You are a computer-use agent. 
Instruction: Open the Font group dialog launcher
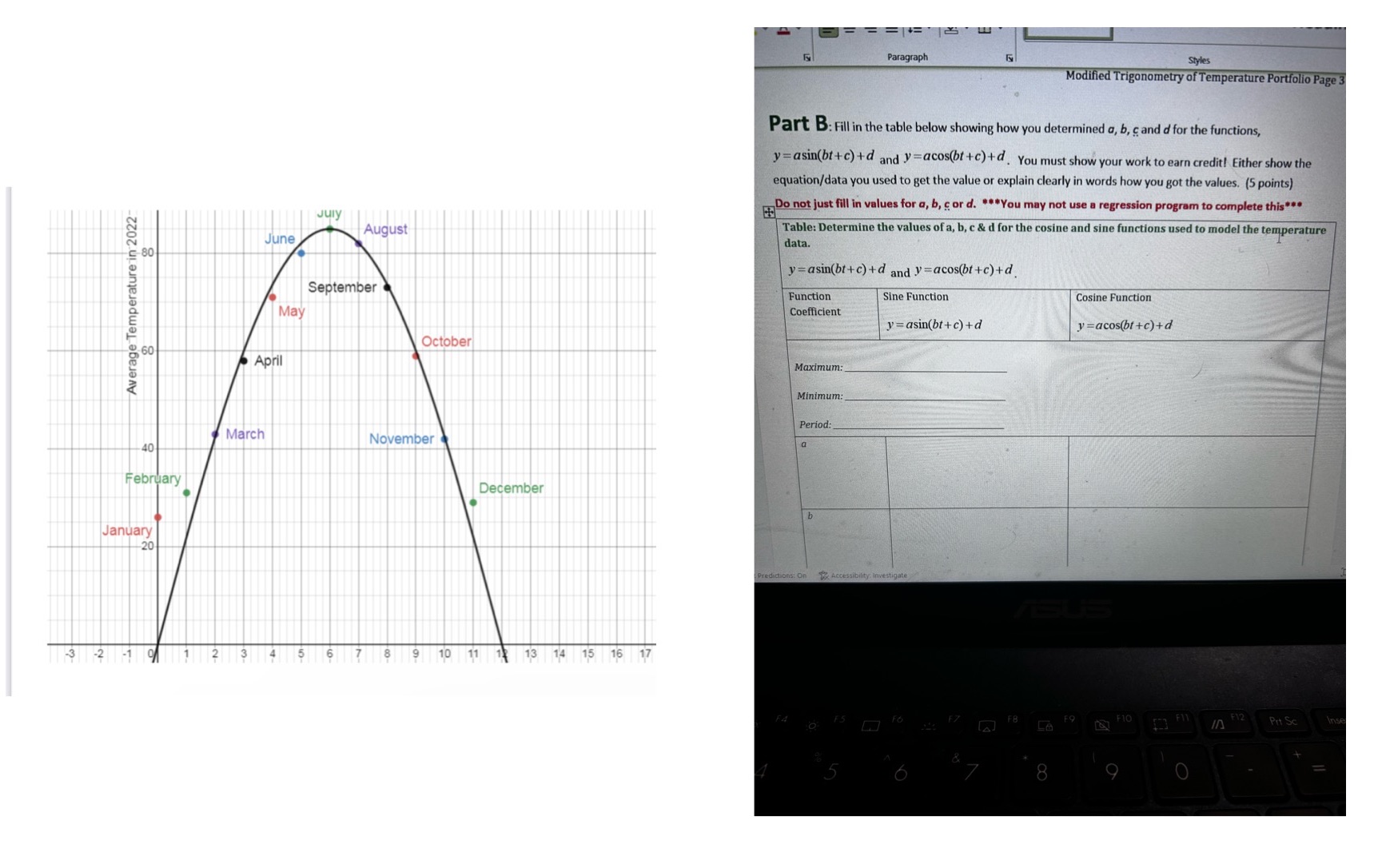[x=807, y=58]
